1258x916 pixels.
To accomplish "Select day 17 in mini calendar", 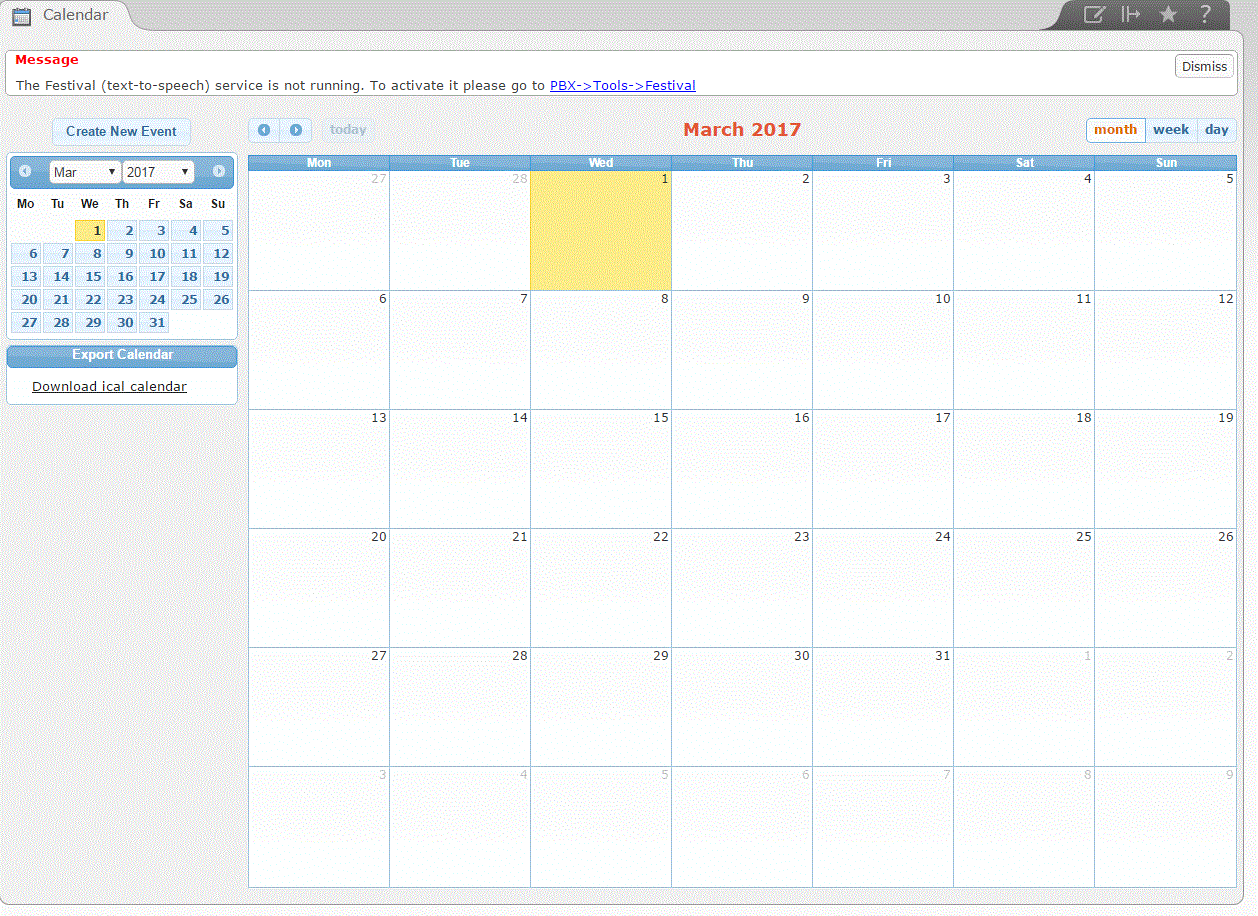I will (x=154, y=276).
